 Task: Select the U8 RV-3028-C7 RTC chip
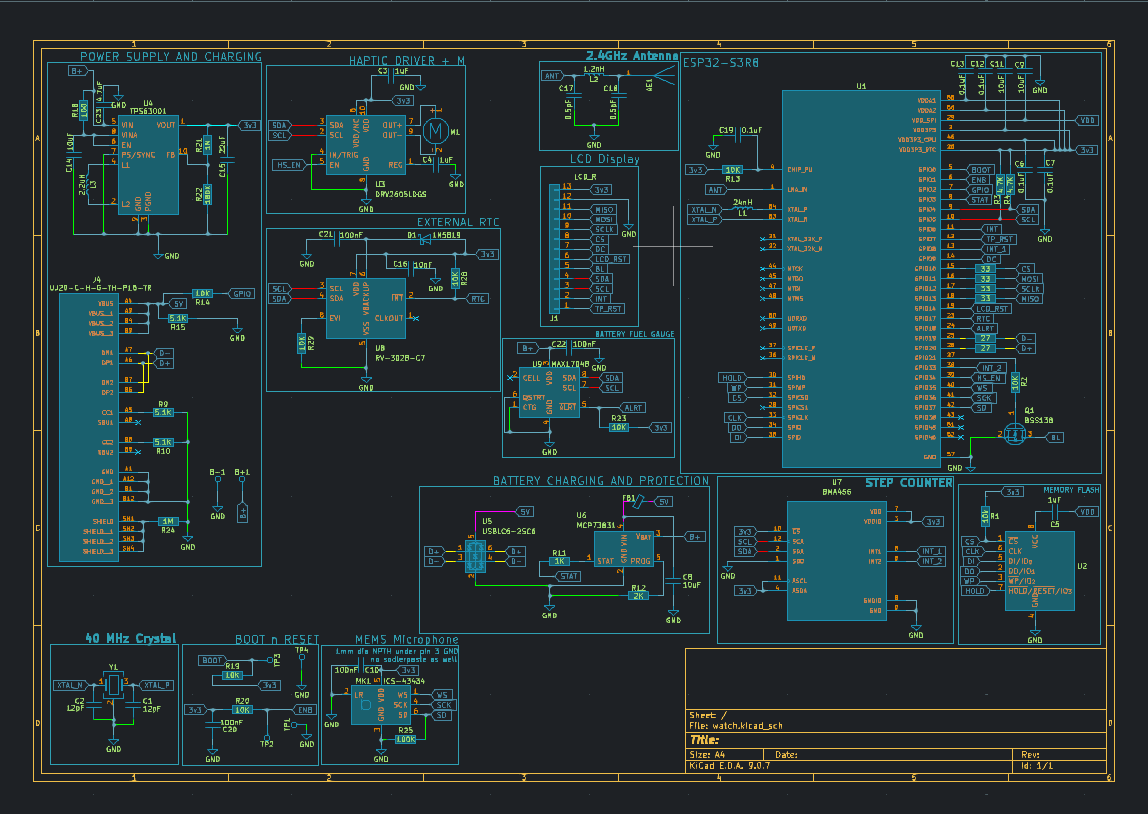365,308
